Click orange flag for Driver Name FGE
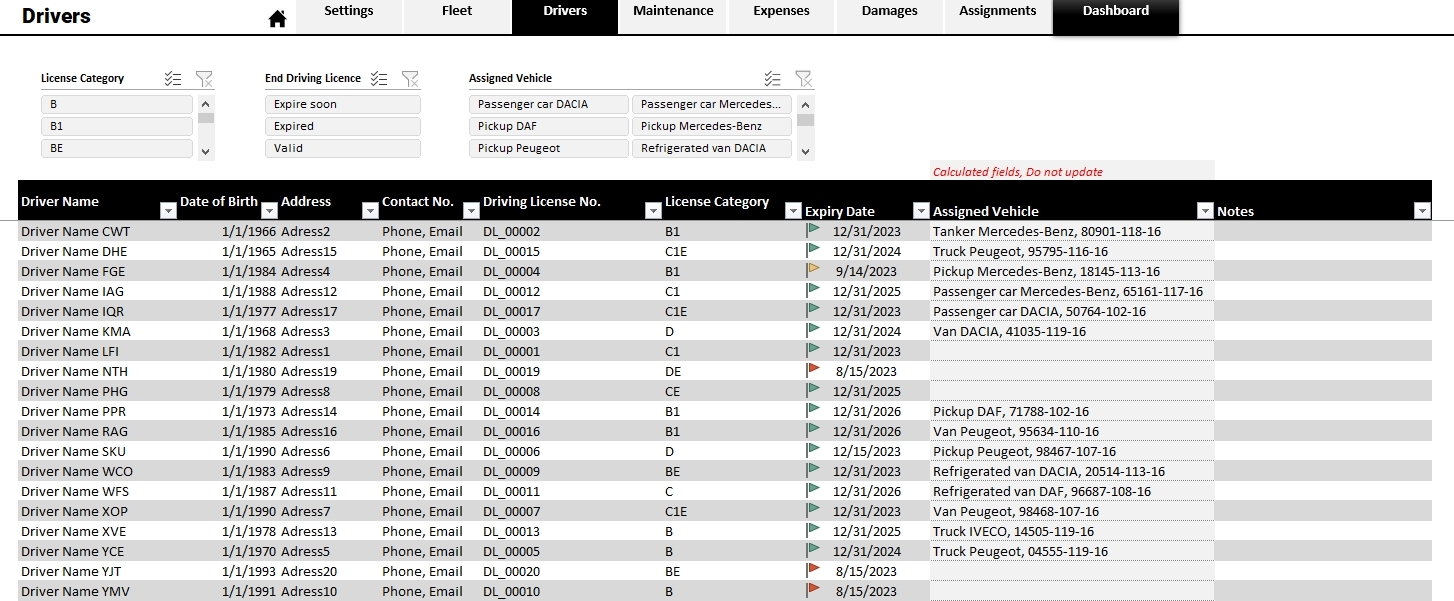 click(813, 270)
